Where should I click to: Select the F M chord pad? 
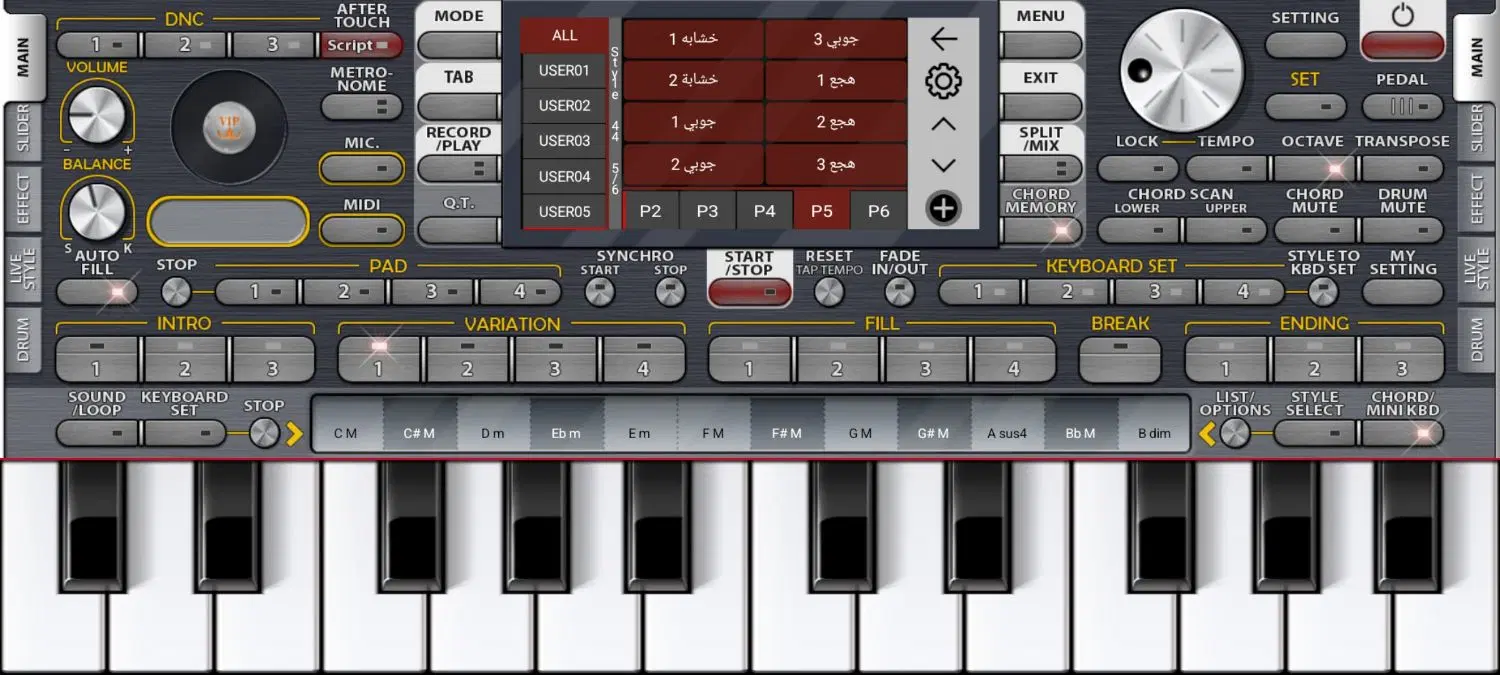coord(713,425)
